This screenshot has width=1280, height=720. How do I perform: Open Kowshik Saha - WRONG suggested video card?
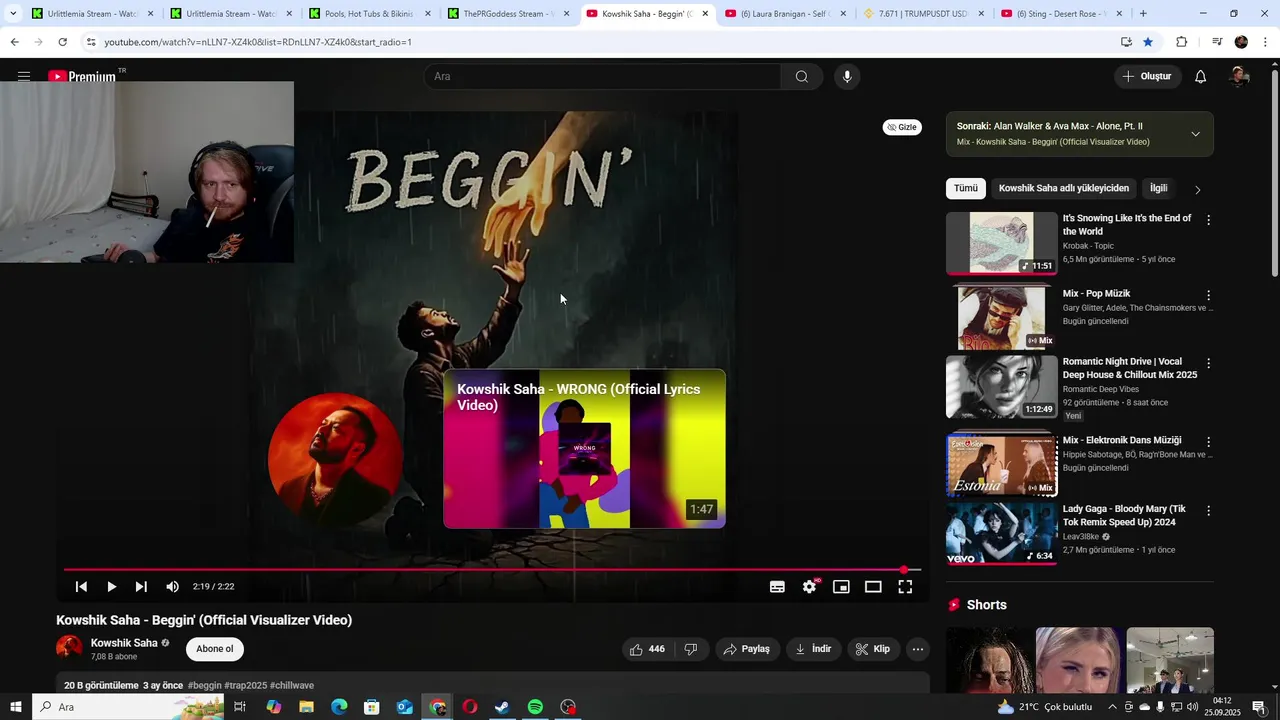[x=584, y=449]
